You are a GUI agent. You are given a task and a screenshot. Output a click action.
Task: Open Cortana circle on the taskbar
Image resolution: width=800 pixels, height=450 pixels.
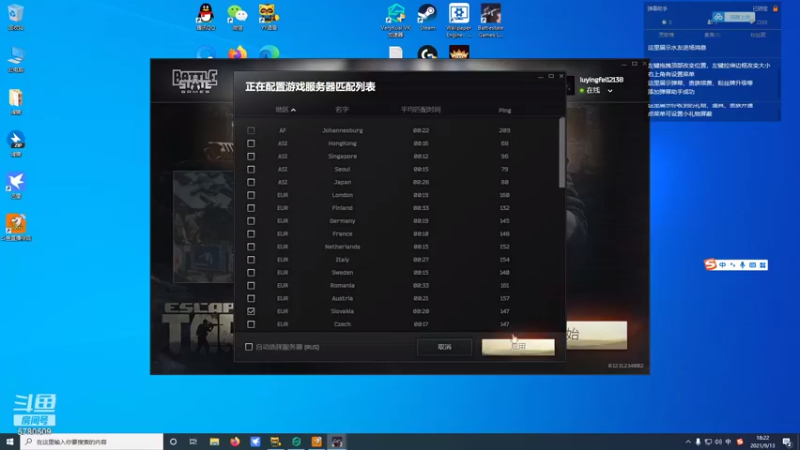coord(173,441)
